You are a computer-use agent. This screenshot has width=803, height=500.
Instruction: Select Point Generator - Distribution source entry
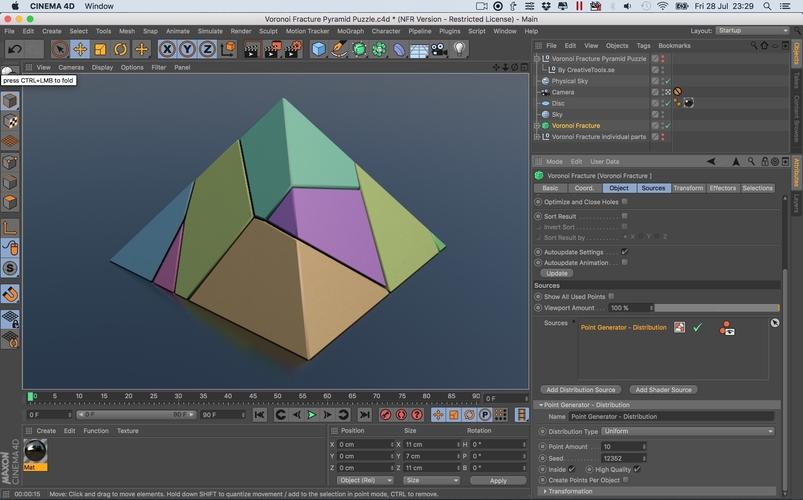(x=623, y=327)
